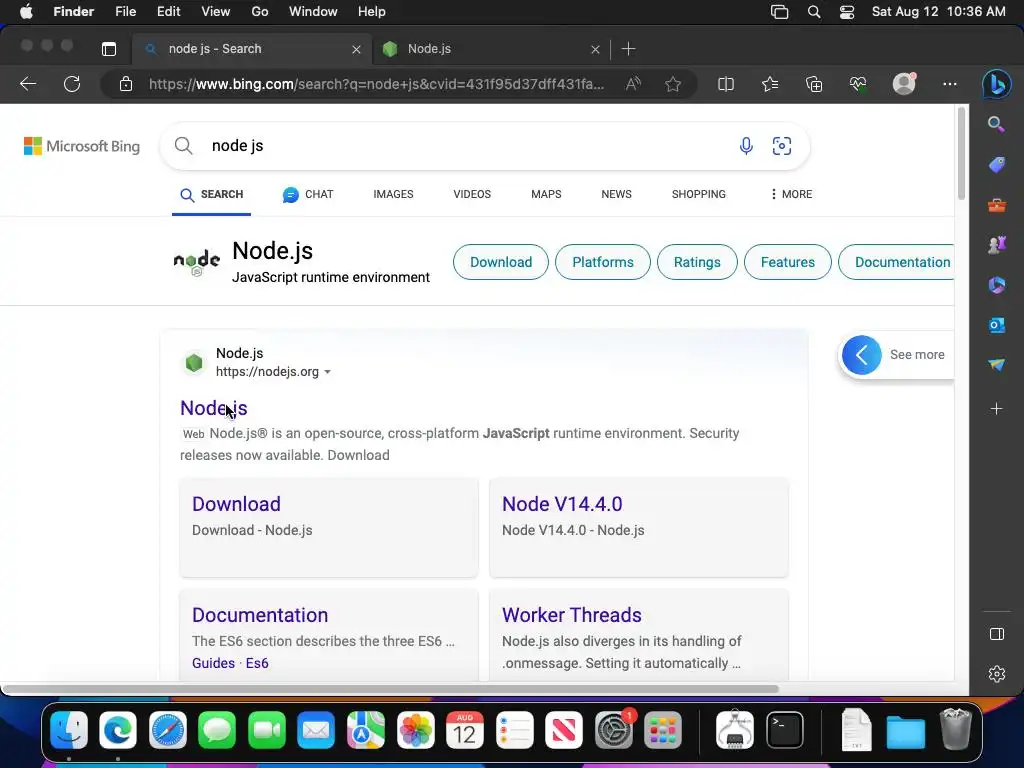Screen dimensions: 1024x768
Task: Open Spotlight search in menu bar
Action: [814, 12]
